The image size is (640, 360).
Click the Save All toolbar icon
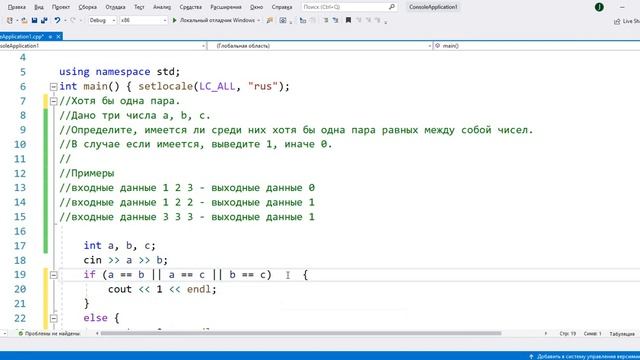click(x=44, y=20)
